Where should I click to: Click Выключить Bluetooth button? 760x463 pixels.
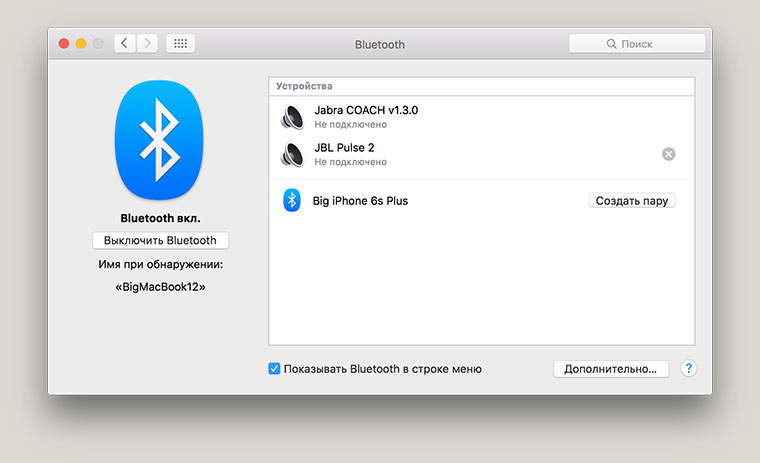click(x=160, y=240)
